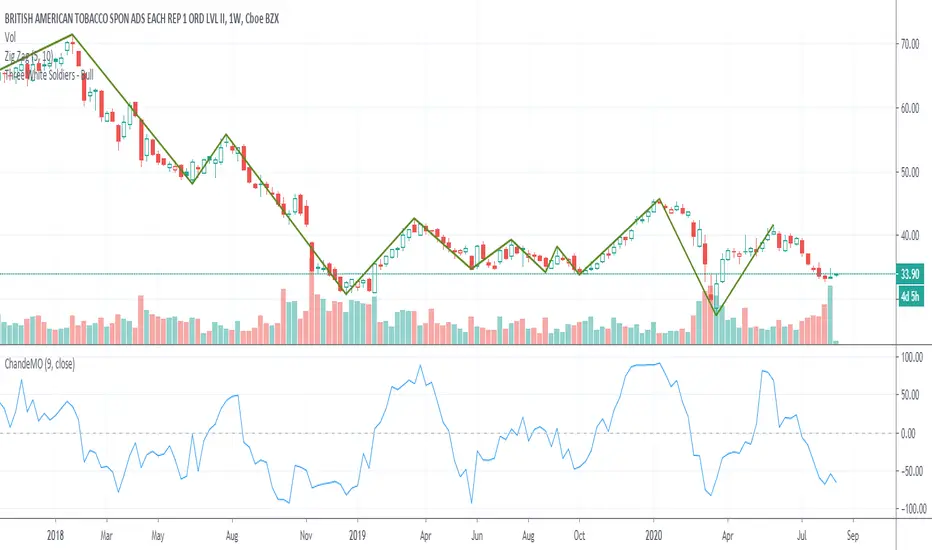Image resolution: width=932 pixels, height=550 pixels.
Task: Click the -100.00 ChandeMO axis label
Action: pos(912,509)
